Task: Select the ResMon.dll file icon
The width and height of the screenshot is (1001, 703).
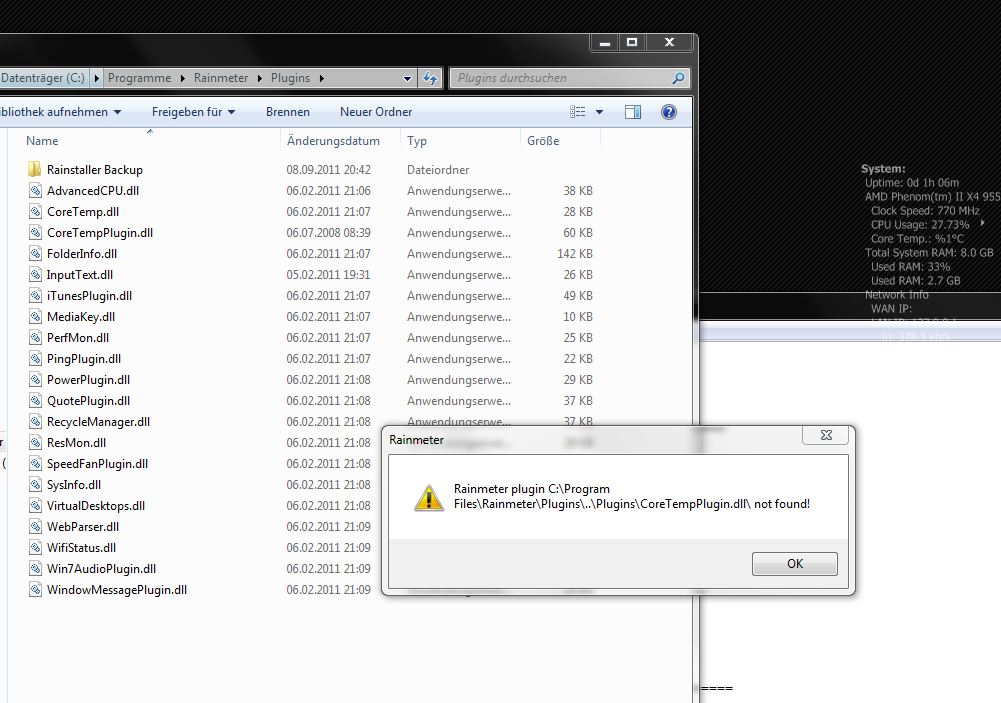Action: click(36, 443)
